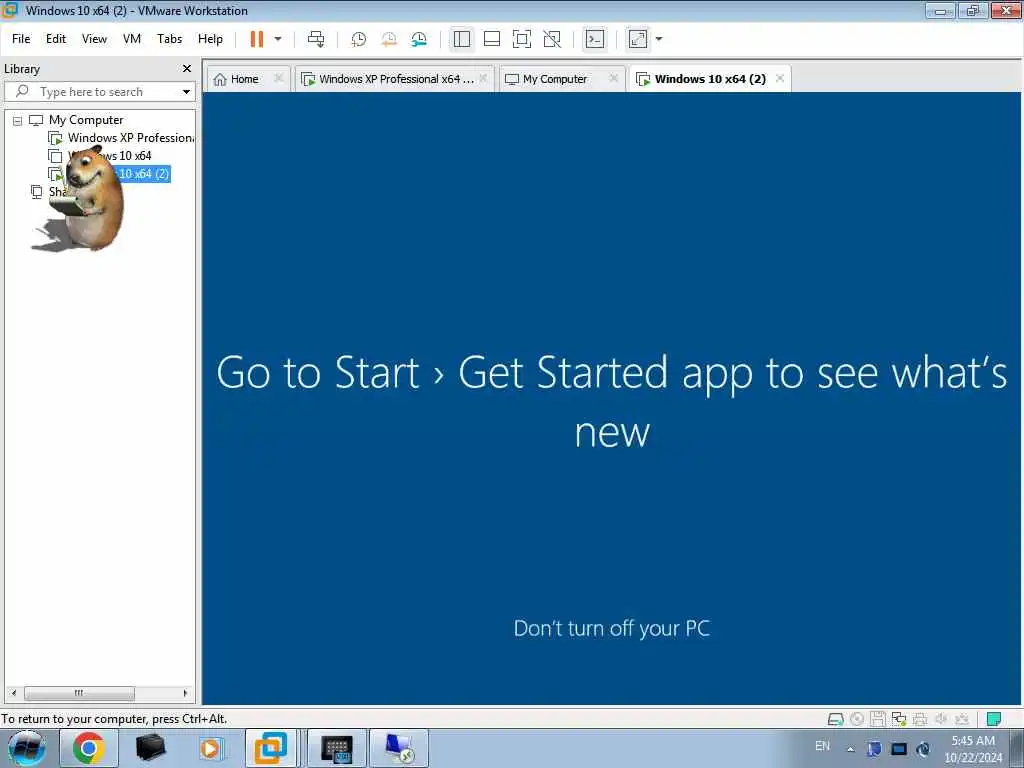
Task: Open the View menu
Action: [94, 39]
